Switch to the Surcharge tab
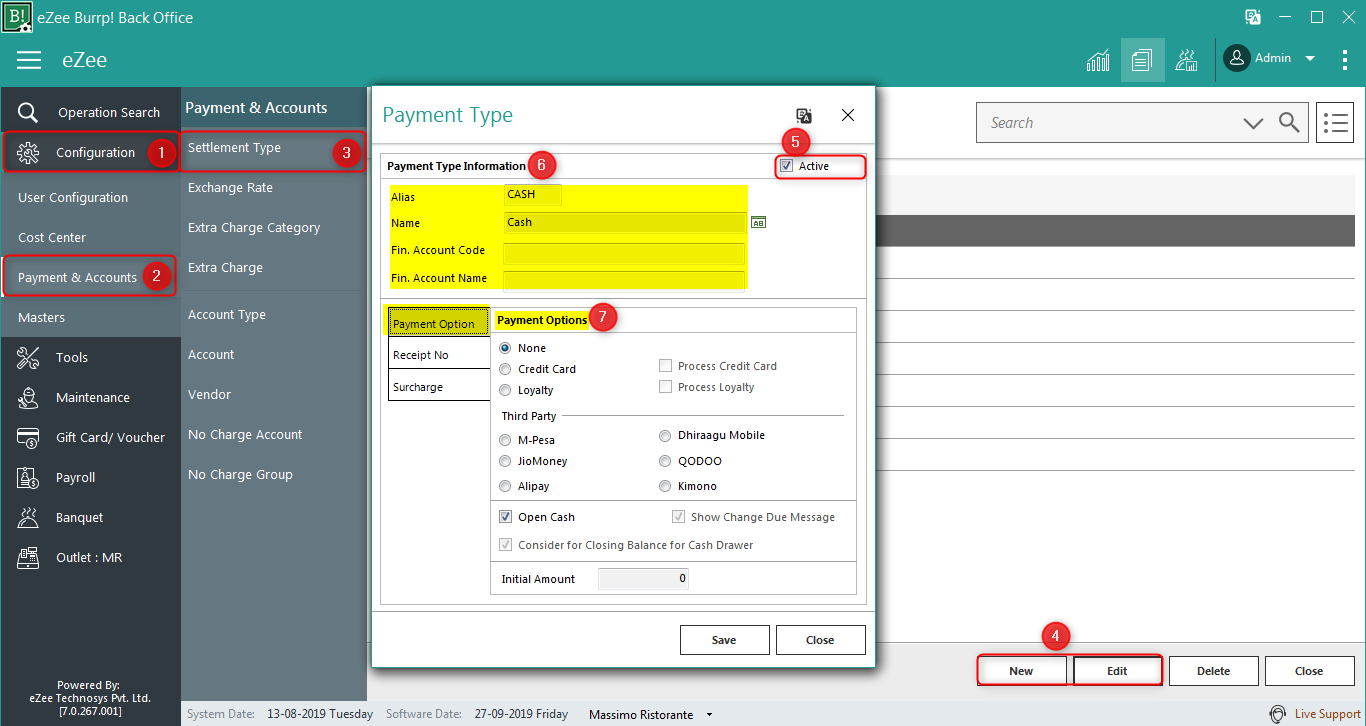This screenshot has height=726, width=1366. [x=438, y=387]
